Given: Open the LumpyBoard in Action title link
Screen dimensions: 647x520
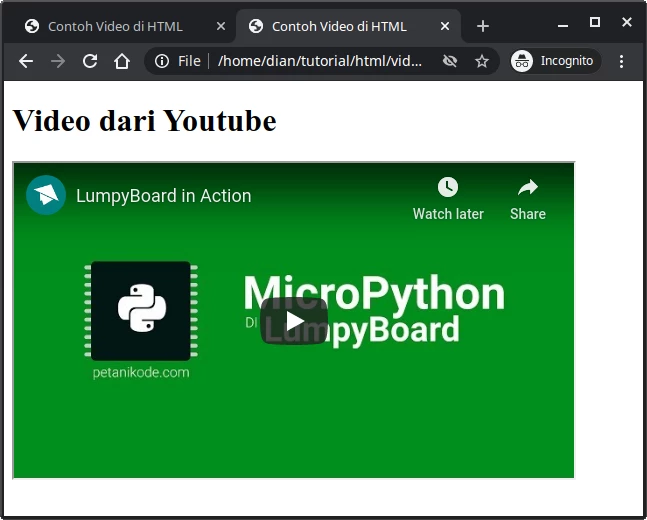Looking at the screenshot, I should point(163,196).
